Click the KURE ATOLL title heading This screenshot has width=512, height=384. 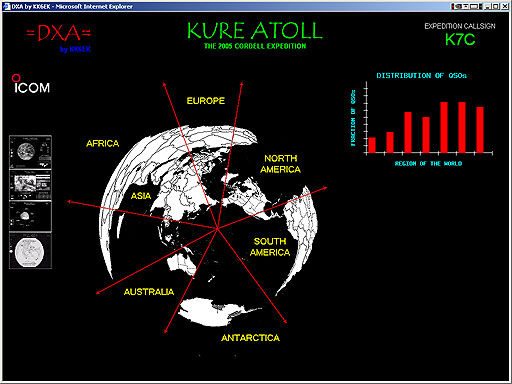point(255,31)
